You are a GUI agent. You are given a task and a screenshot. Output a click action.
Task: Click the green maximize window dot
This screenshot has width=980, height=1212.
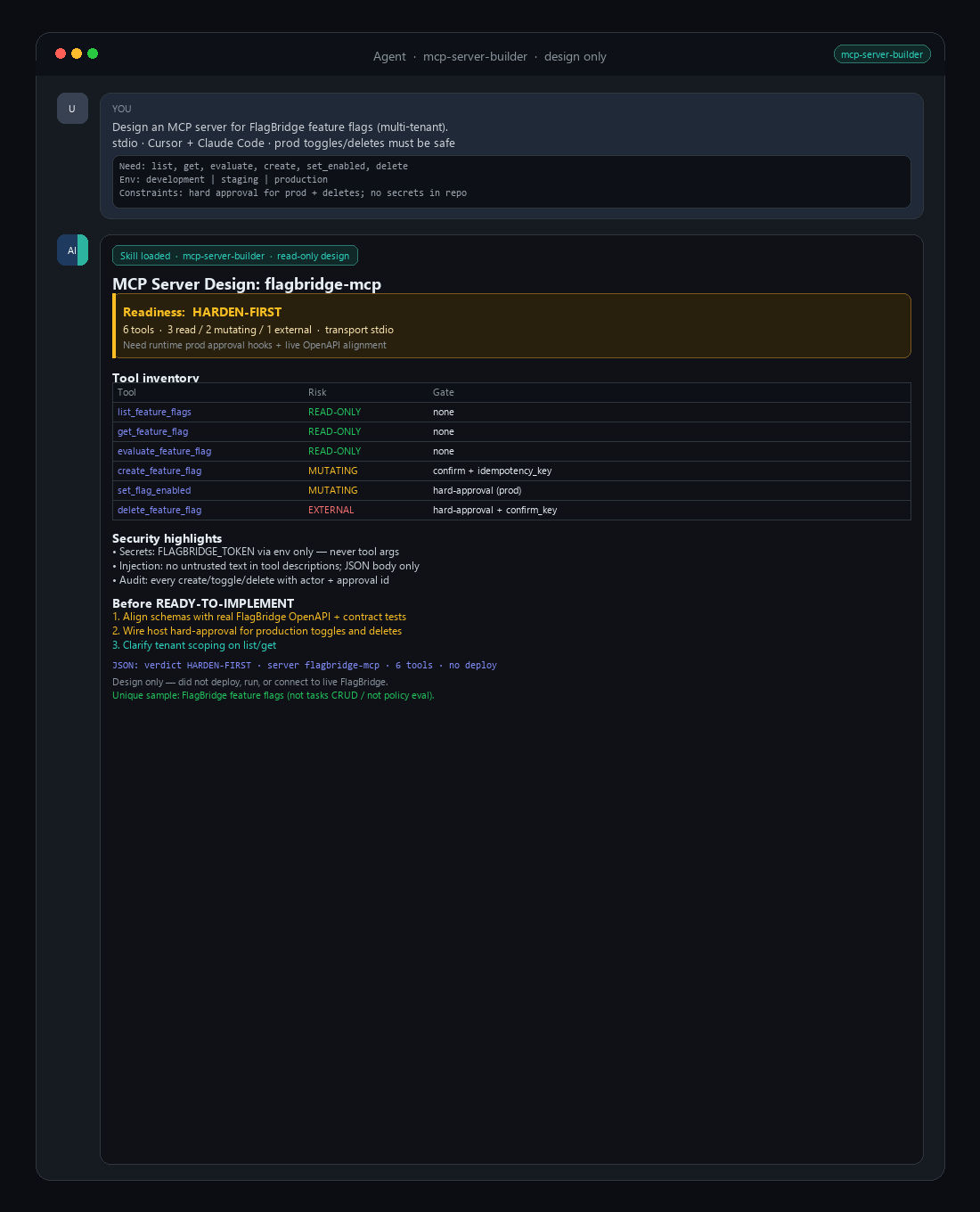click(x=93, y=53)
